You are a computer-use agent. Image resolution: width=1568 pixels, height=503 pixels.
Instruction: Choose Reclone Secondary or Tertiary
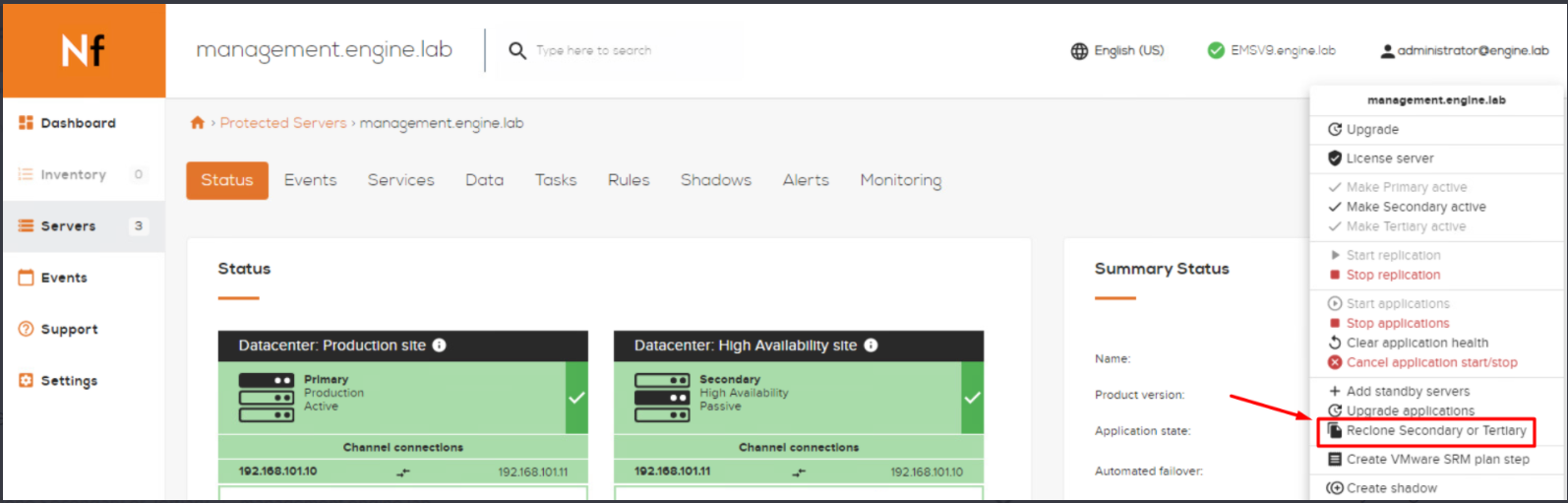point(1435,430)
